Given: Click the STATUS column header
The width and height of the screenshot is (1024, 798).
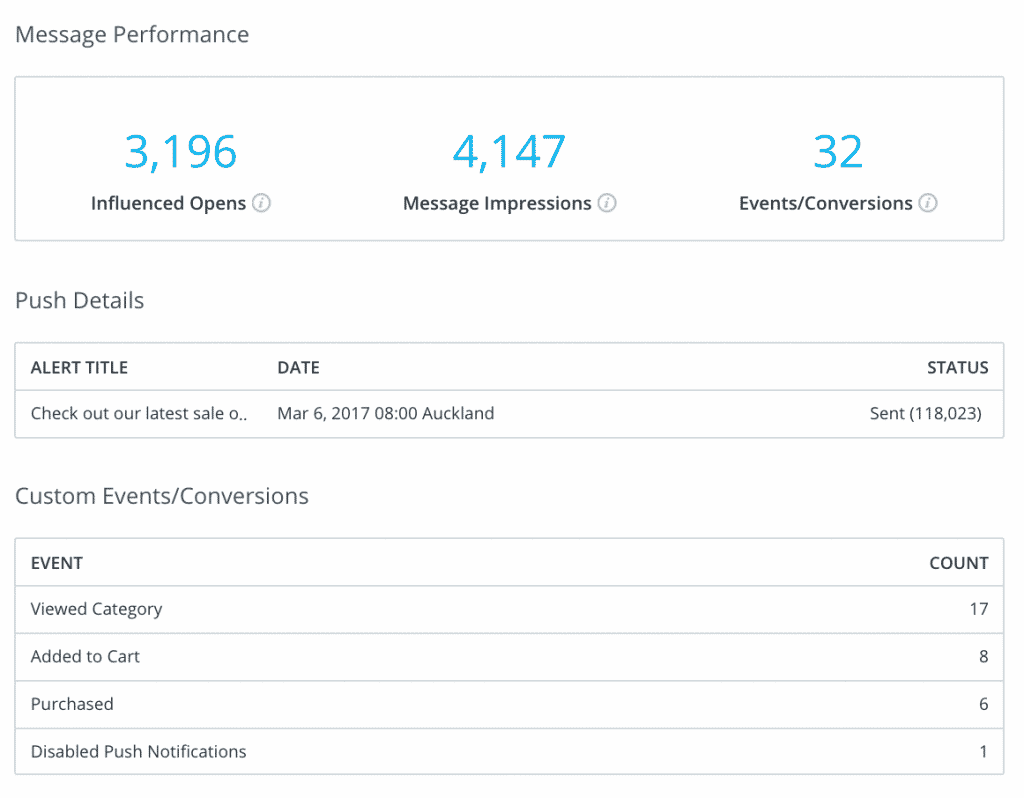Looking at the screenshot, I should tap(957, 367).
